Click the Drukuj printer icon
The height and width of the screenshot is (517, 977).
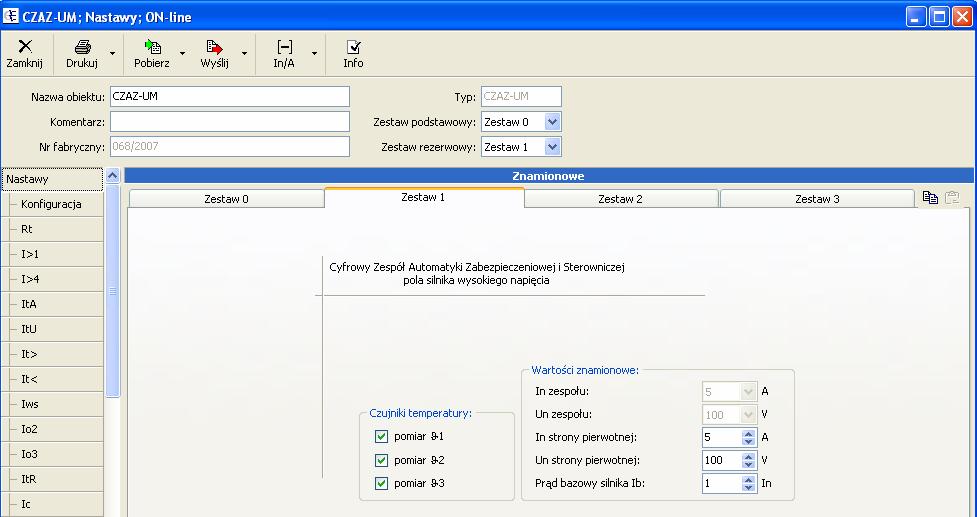(83, 47)
